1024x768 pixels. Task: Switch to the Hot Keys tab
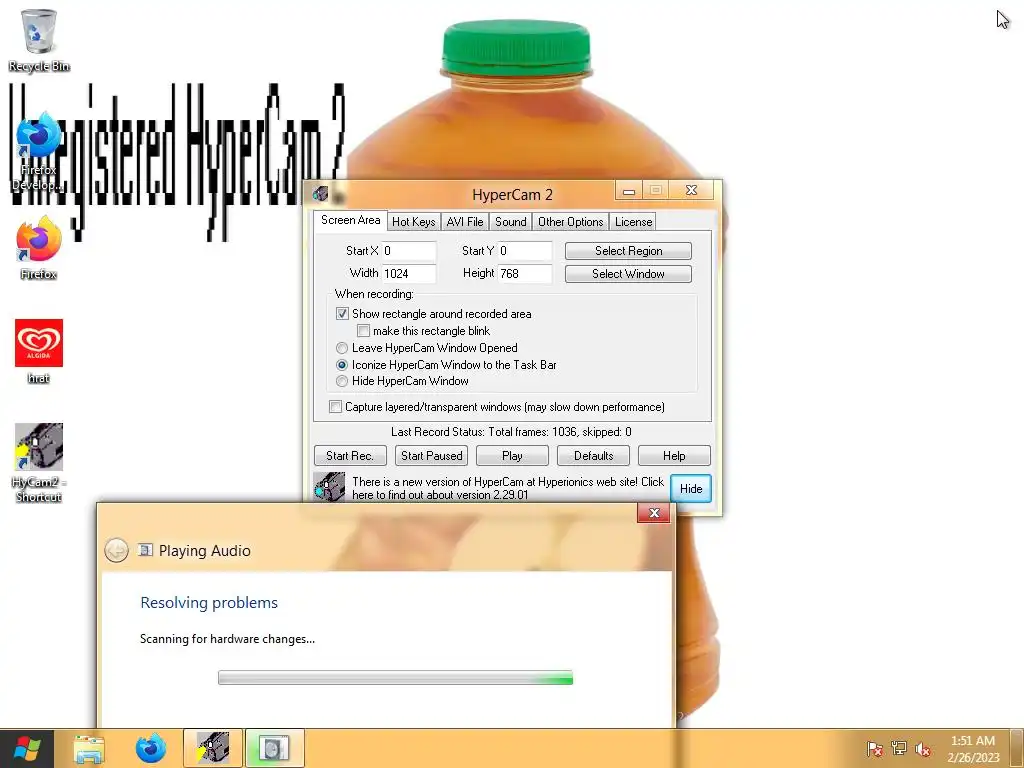(413, 221)
